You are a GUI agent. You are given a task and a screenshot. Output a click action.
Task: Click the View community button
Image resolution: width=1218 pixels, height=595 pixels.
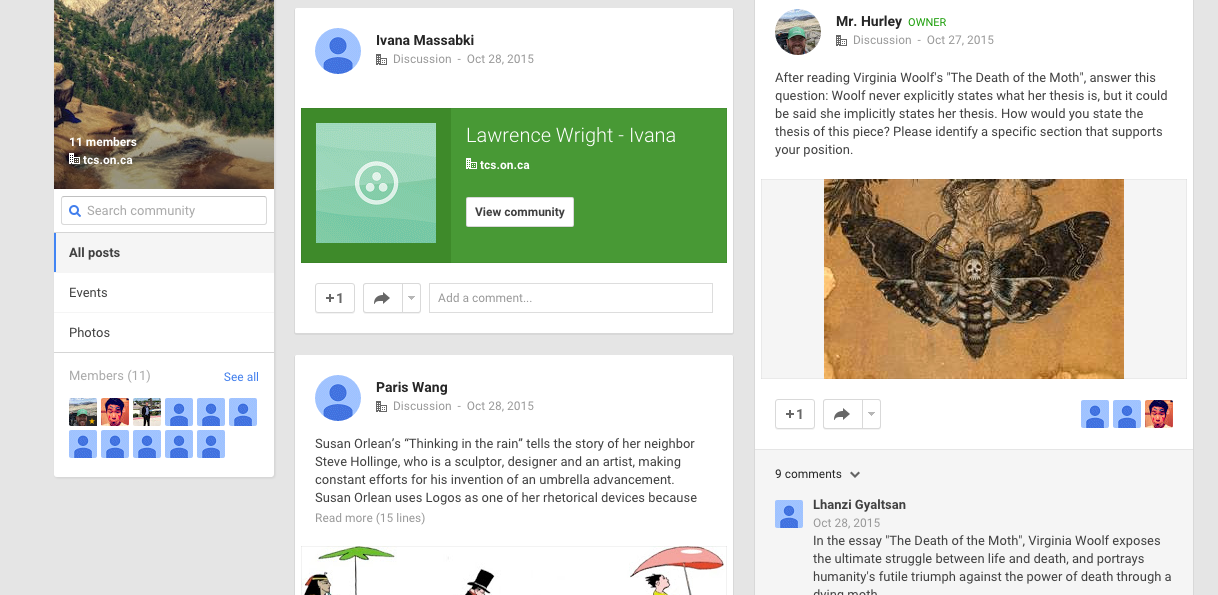click(520, 212)
